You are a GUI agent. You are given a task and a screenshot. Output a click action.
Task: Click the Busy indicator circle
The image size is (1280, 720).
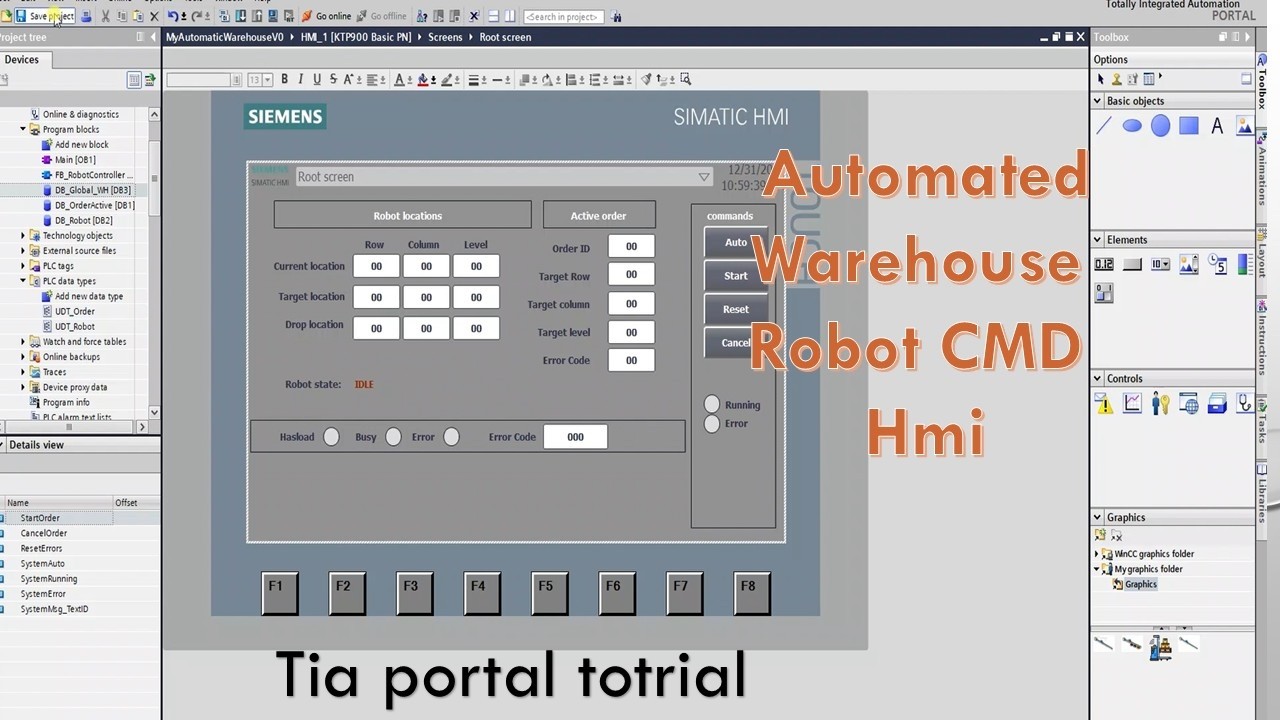coord(393,437)
